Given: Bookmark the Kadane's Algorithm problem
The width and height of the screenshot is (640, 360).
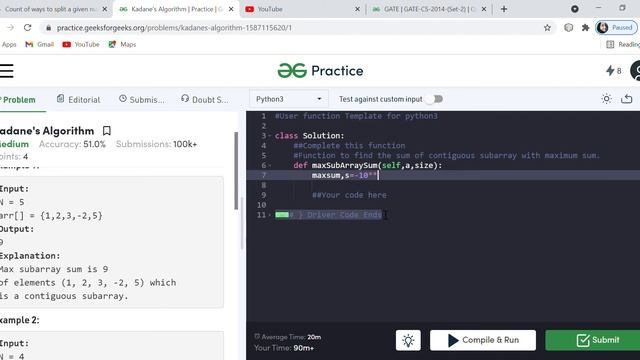Looking at the screenshot, I should click(107, 131).
